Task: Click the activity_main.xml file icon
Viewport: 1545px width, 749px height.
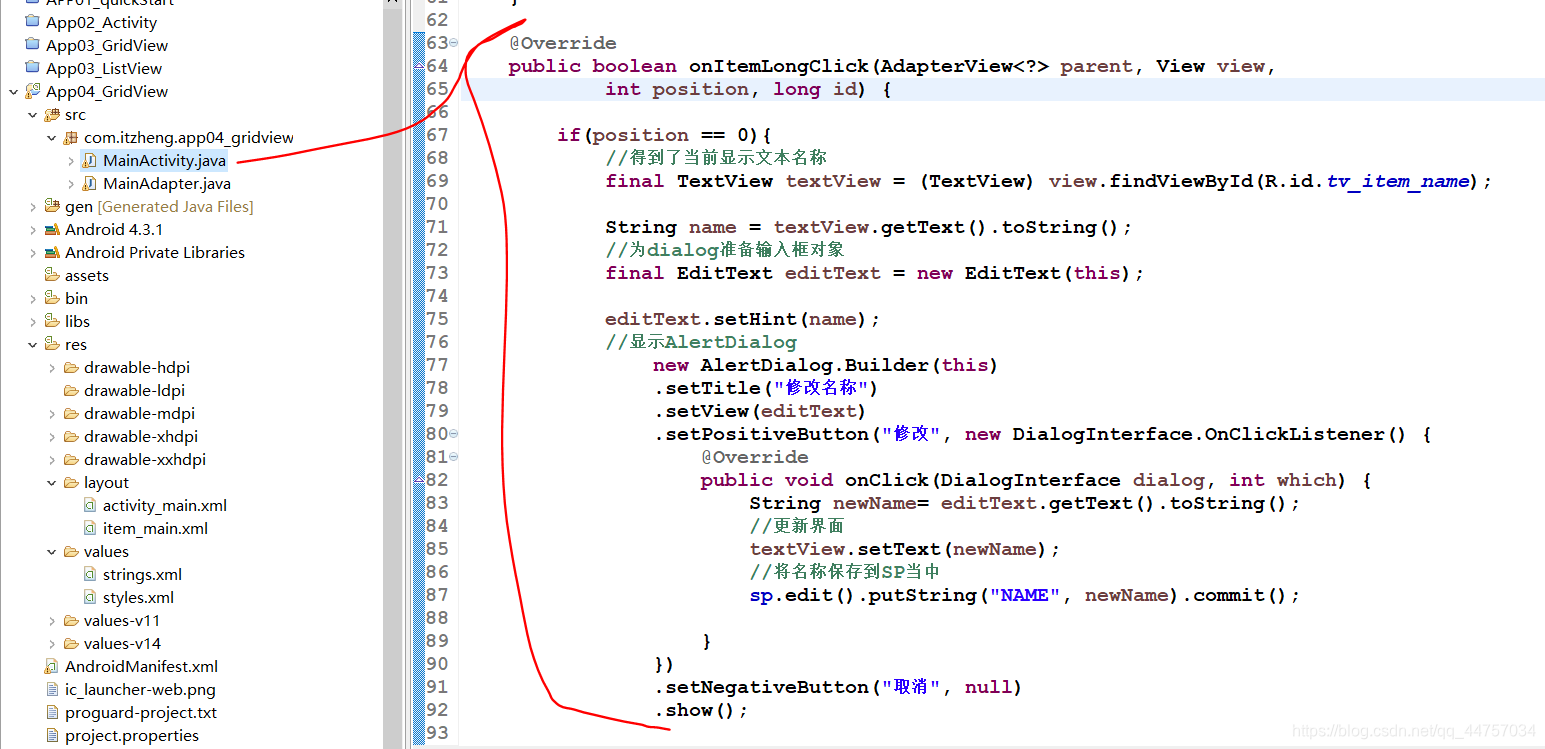Action: click(x=90, y=505)
